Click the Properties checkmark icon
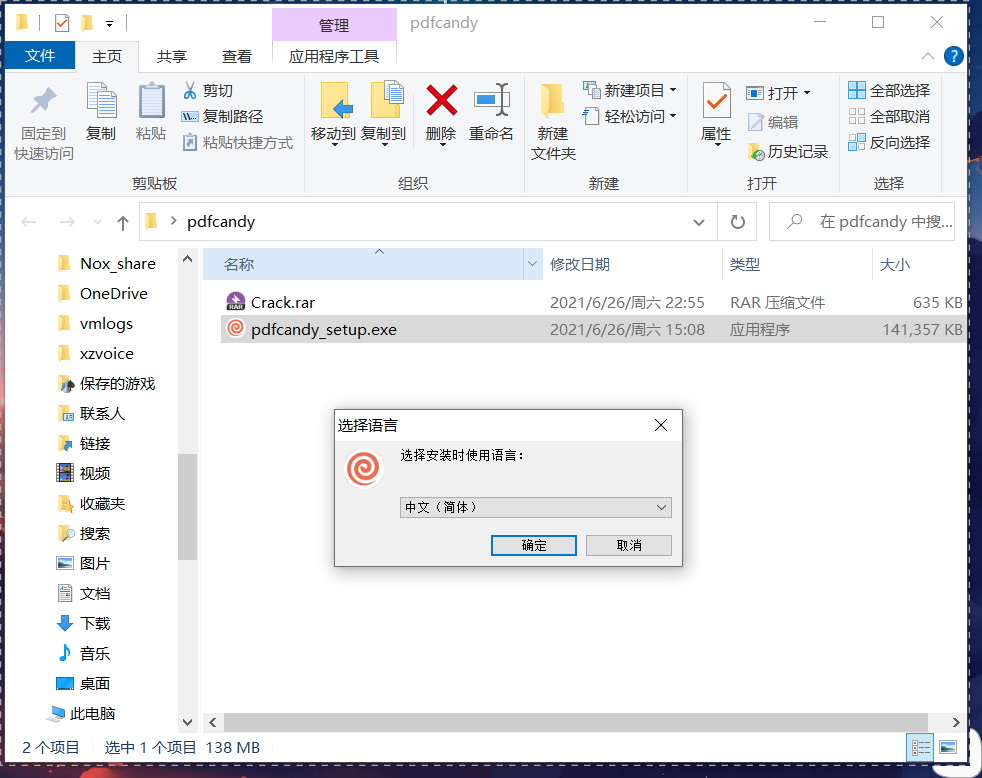The image size is (982, 778). (x=716, y=100)
